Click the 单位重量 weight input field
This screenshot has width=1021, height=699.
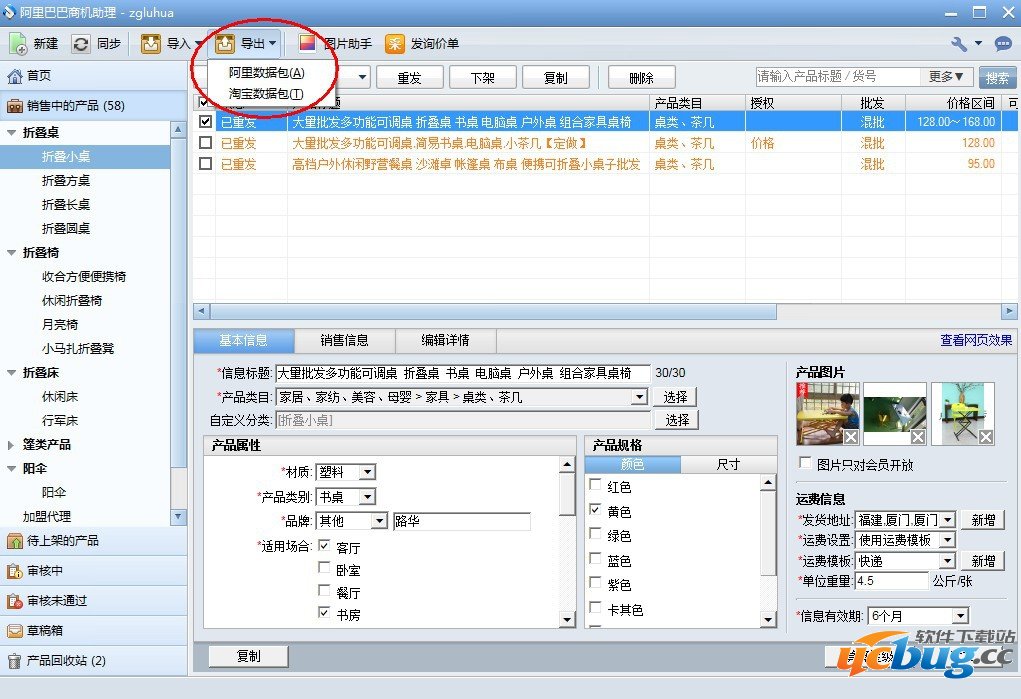click(891, 580)
